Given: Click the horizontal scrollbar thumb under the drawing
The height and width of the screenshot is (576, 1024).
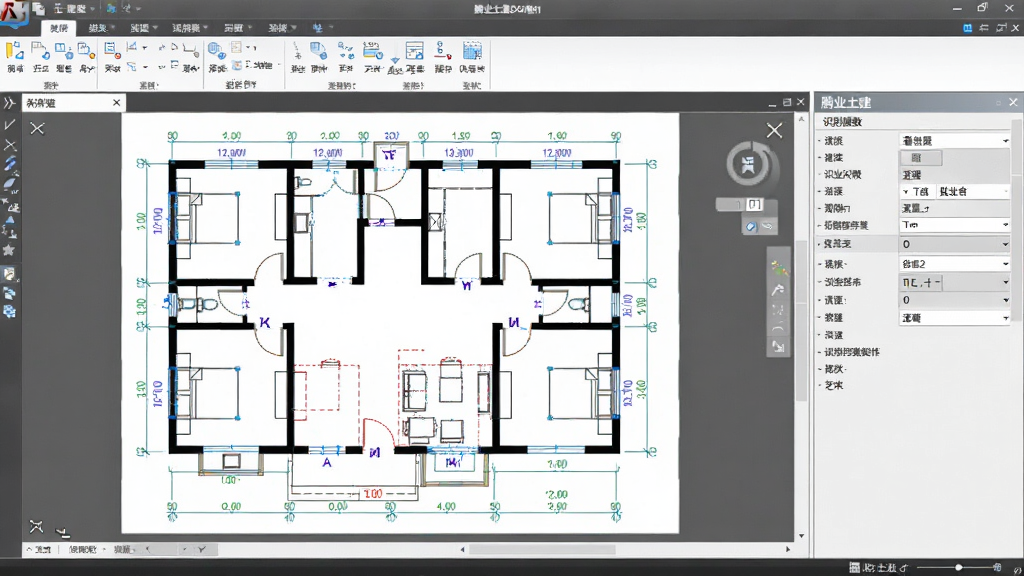Looking at the screenshot, I should [x=542, y=549].
